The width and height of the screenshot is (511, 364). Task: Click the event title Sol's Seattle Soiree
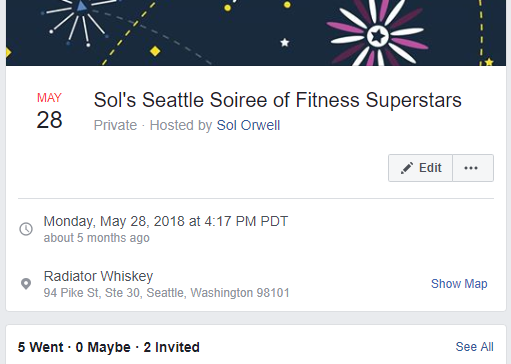[x=277, y=100]
